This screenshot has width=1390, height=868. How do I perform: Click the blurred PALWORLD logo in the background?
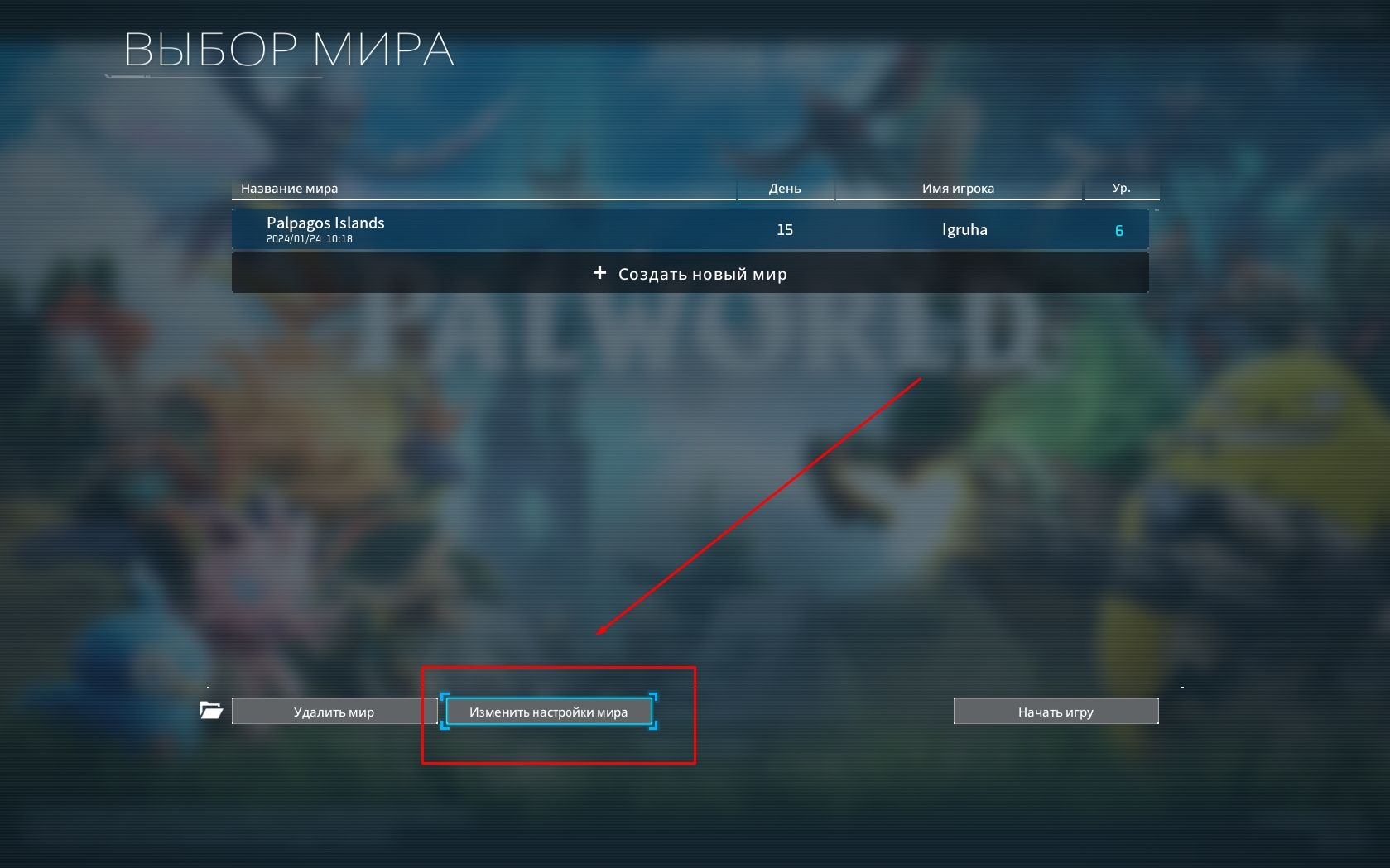pyautogui.click(x=697, y=329)
